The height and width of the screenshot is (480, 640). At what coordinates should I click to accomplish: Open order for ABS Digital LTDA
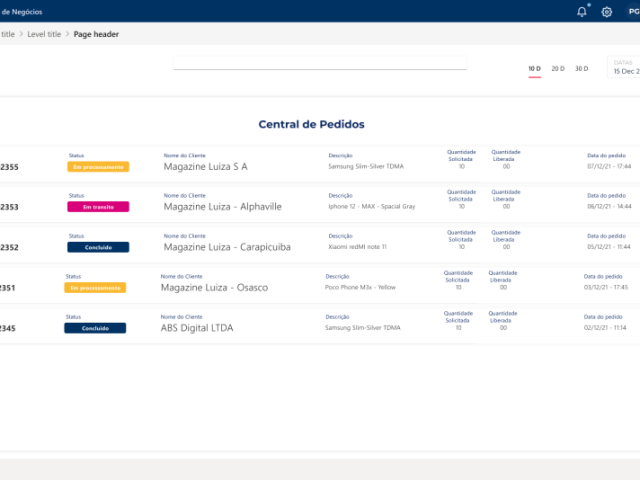197,328
